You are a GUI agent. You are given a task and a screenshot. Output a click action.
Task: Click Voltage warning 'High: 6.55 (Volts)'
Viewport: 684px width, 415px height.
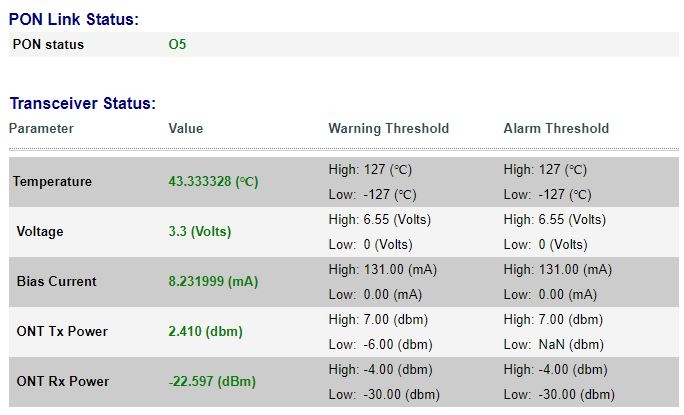380,220
